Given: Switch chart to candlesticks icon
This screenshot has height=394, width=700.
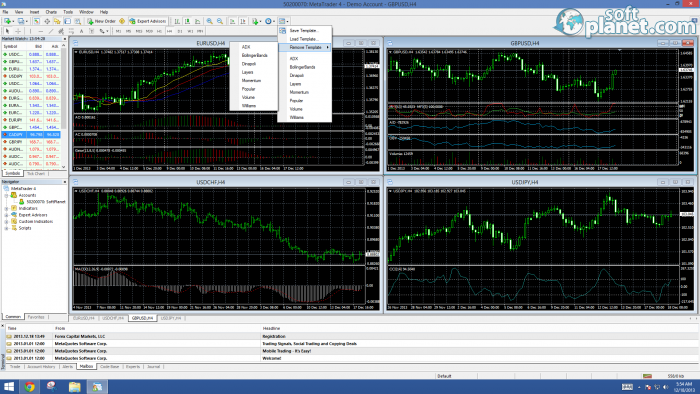Looking at the screenshot, I should click(x=187, y=21).
